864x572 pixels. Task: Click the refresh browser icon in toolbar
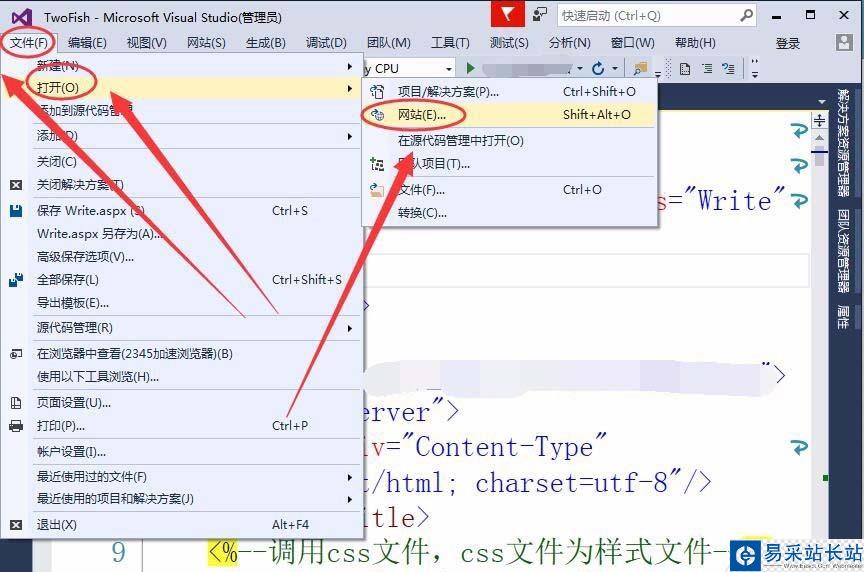[x=598, y=68]
